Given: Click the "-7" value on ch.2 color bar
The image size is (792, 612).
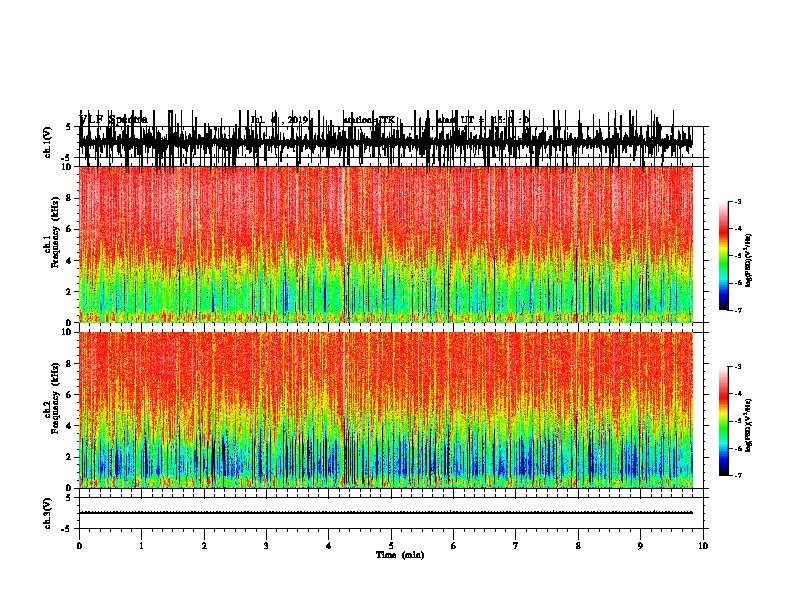Looking at the screenshot, I should 737,475.
